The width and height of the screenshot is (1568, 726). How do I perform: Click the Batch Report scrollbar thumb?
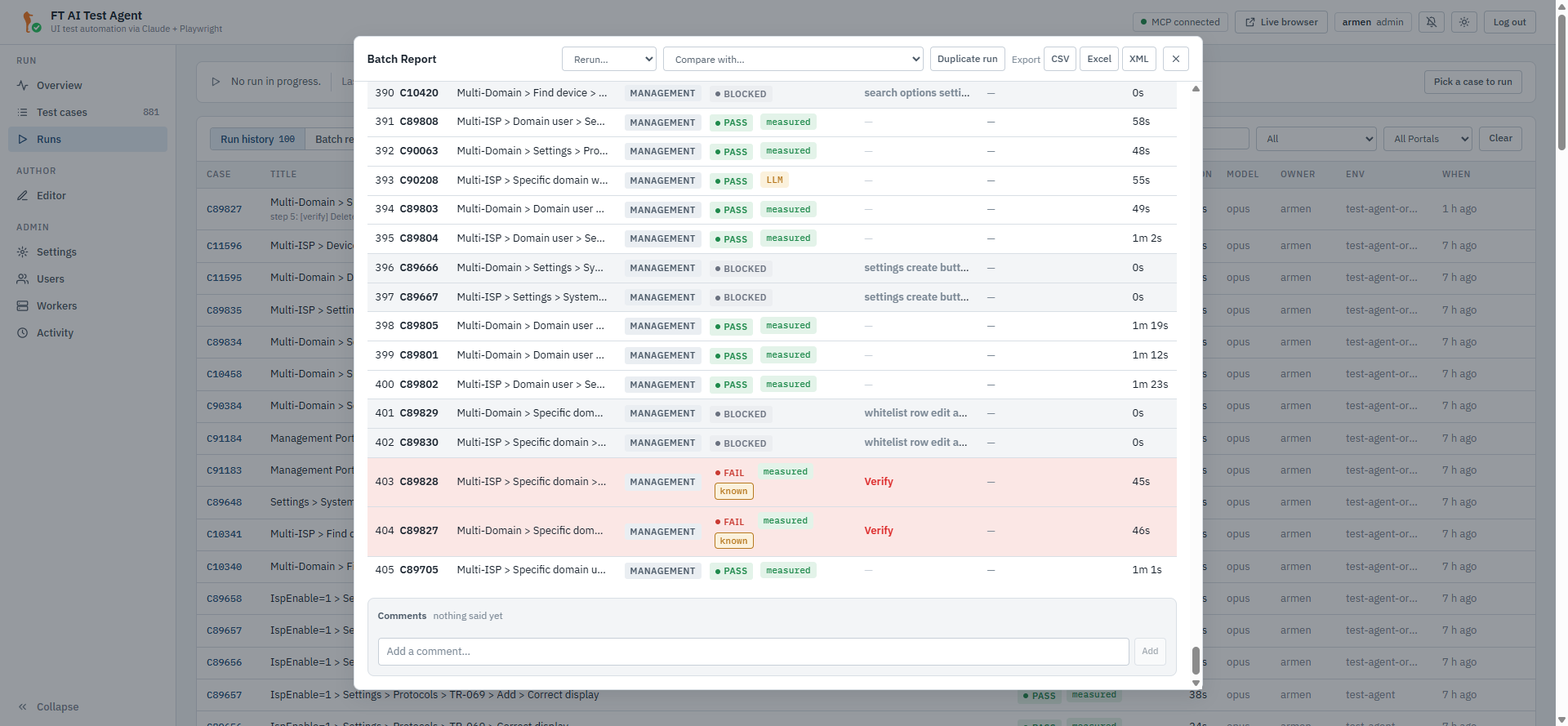click(1195, 660)
